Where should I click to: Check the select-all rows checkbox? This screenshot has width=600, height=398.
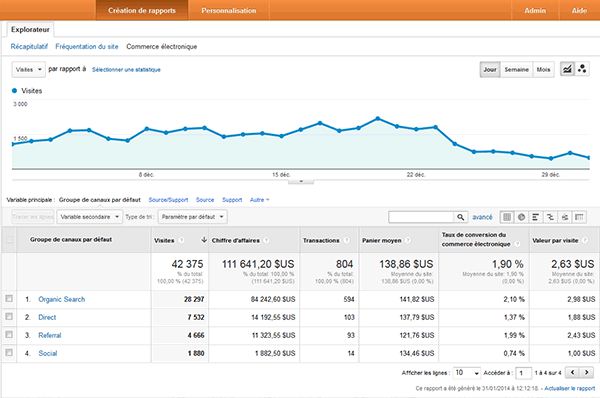tap(9, 240)
